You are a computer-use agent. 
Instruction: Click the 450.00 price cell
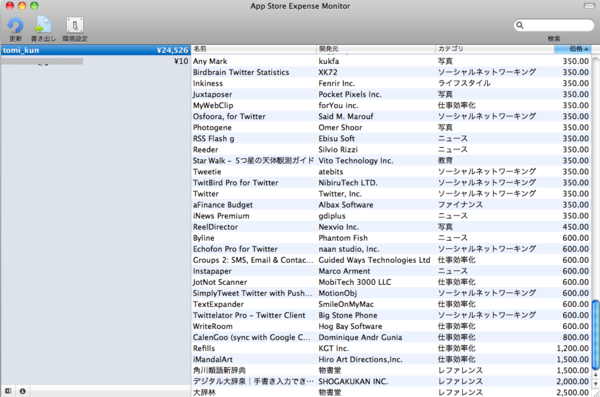click(576, 227)
